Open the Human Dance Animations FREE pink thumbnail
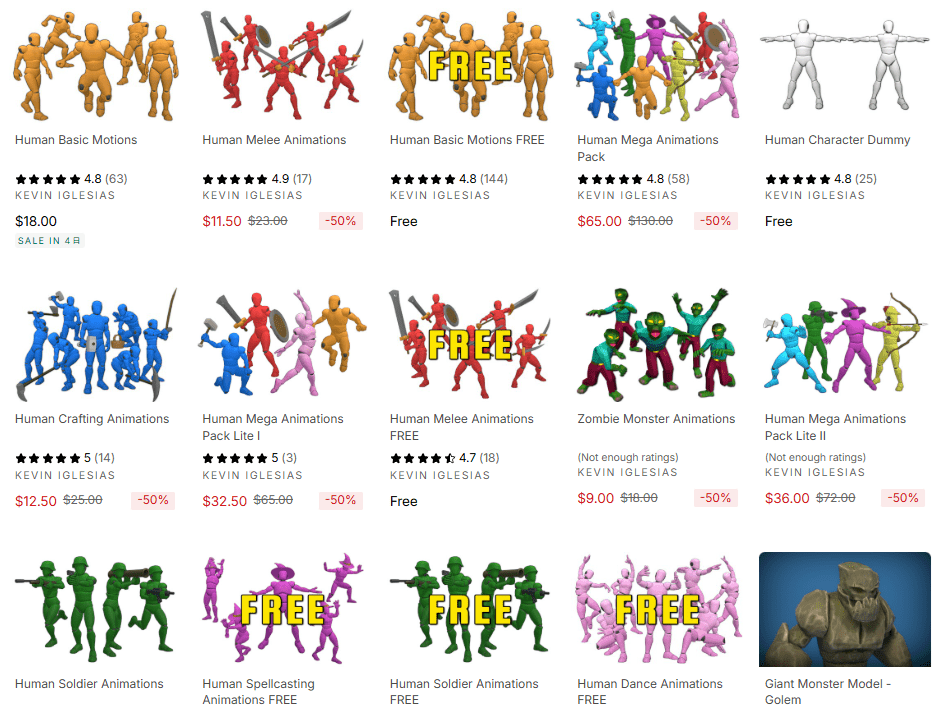The height and width of the screenshot is (707, 942). (x=657, y=609)
